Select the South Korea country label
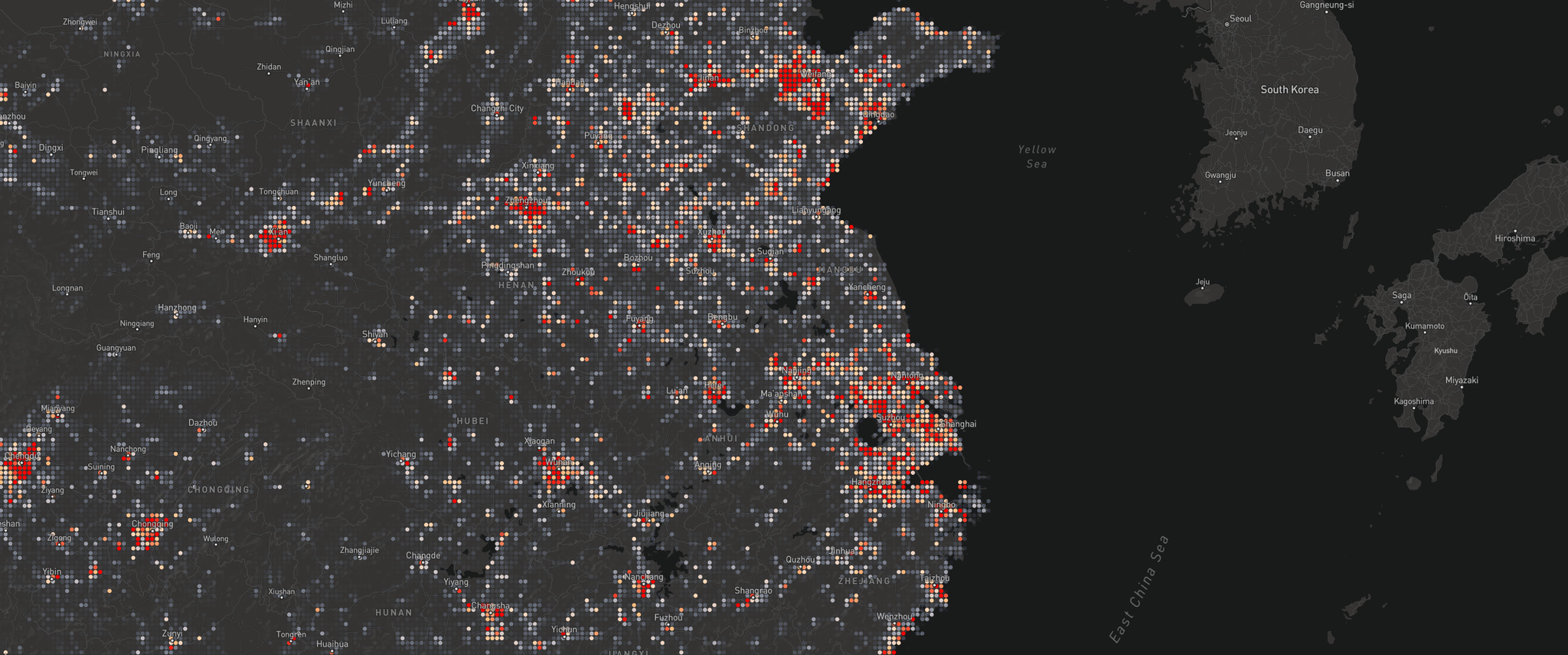This screenshot has width=1568, height=655. pyautogui.click(x=1289, y=90)
